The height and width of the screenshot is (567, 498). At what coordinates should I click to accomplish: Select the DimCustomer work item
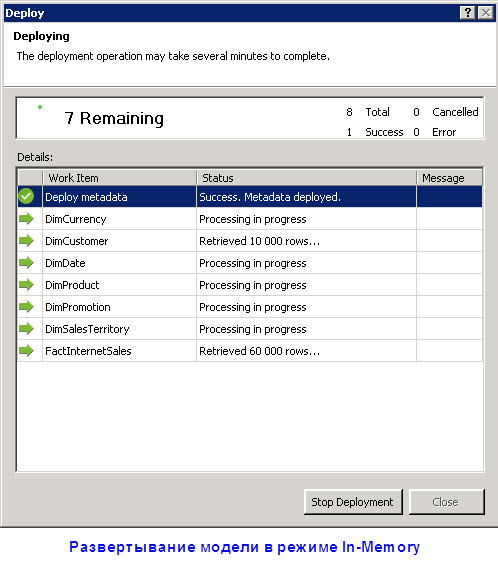[77, 241]
